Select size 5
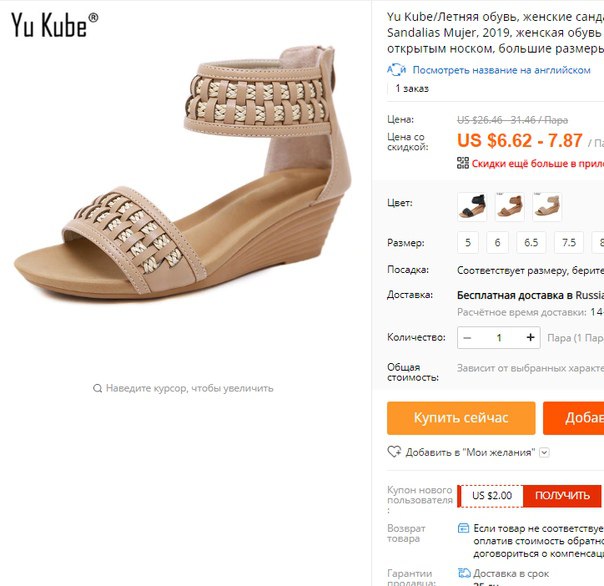604x586 pixels. [x=468, y=243]
